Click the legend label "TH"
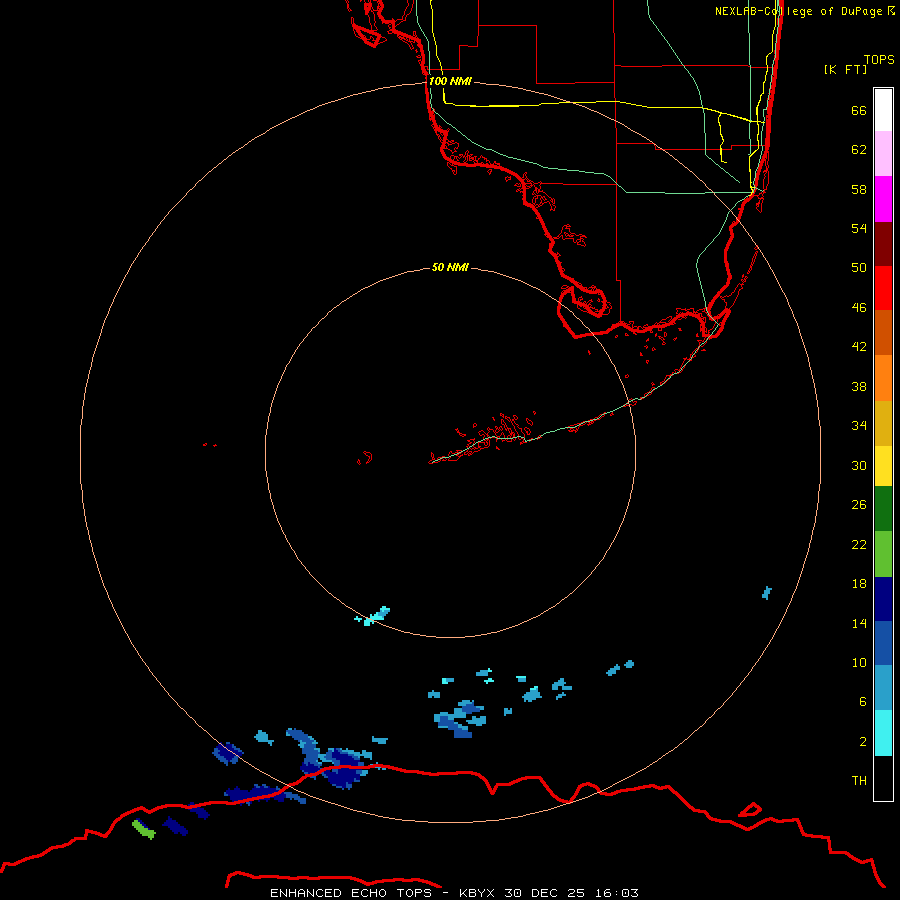The image size is (900, 900). click(859, 781)
